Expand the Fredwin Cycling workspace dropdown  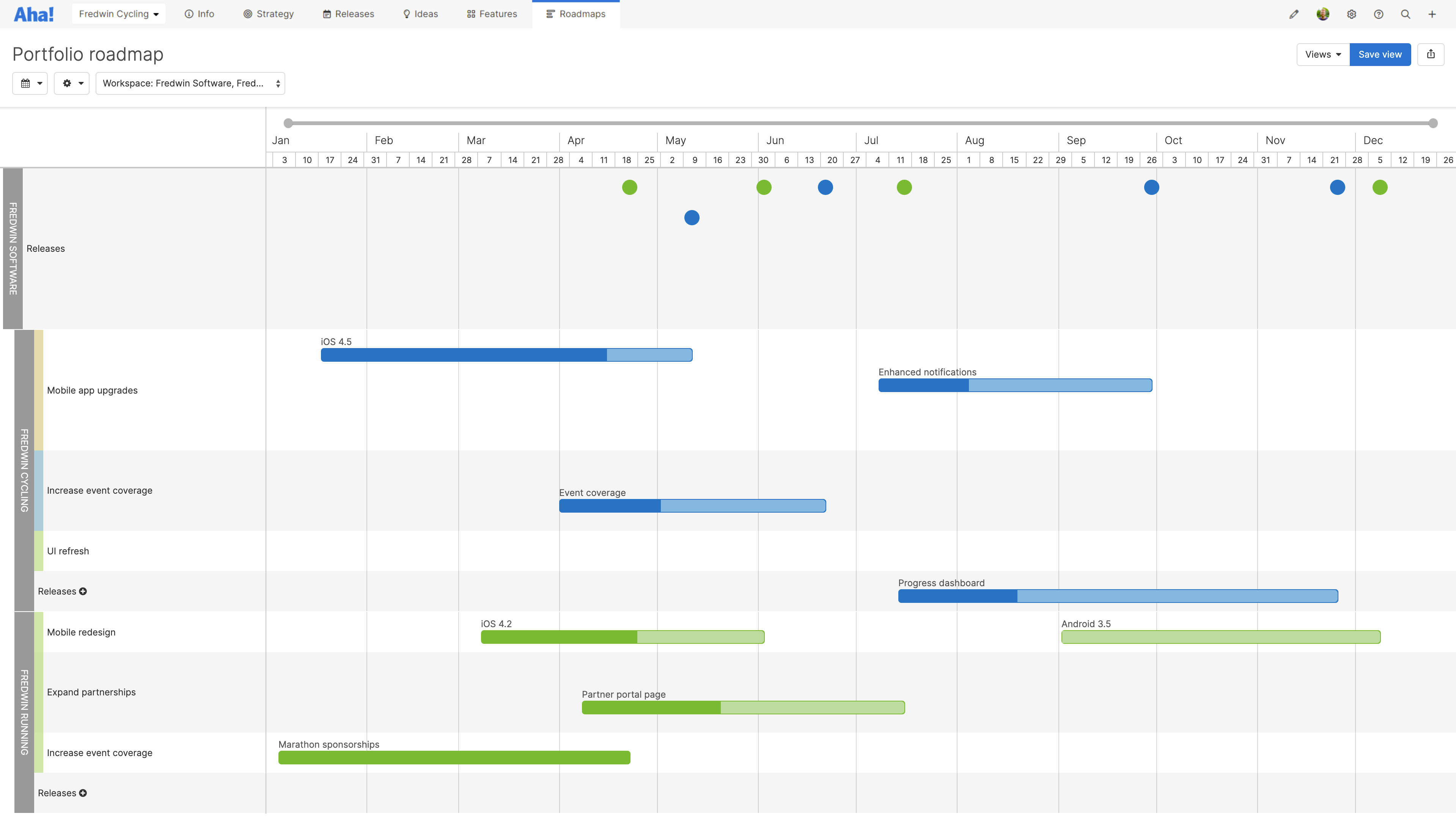click(118, 14)
